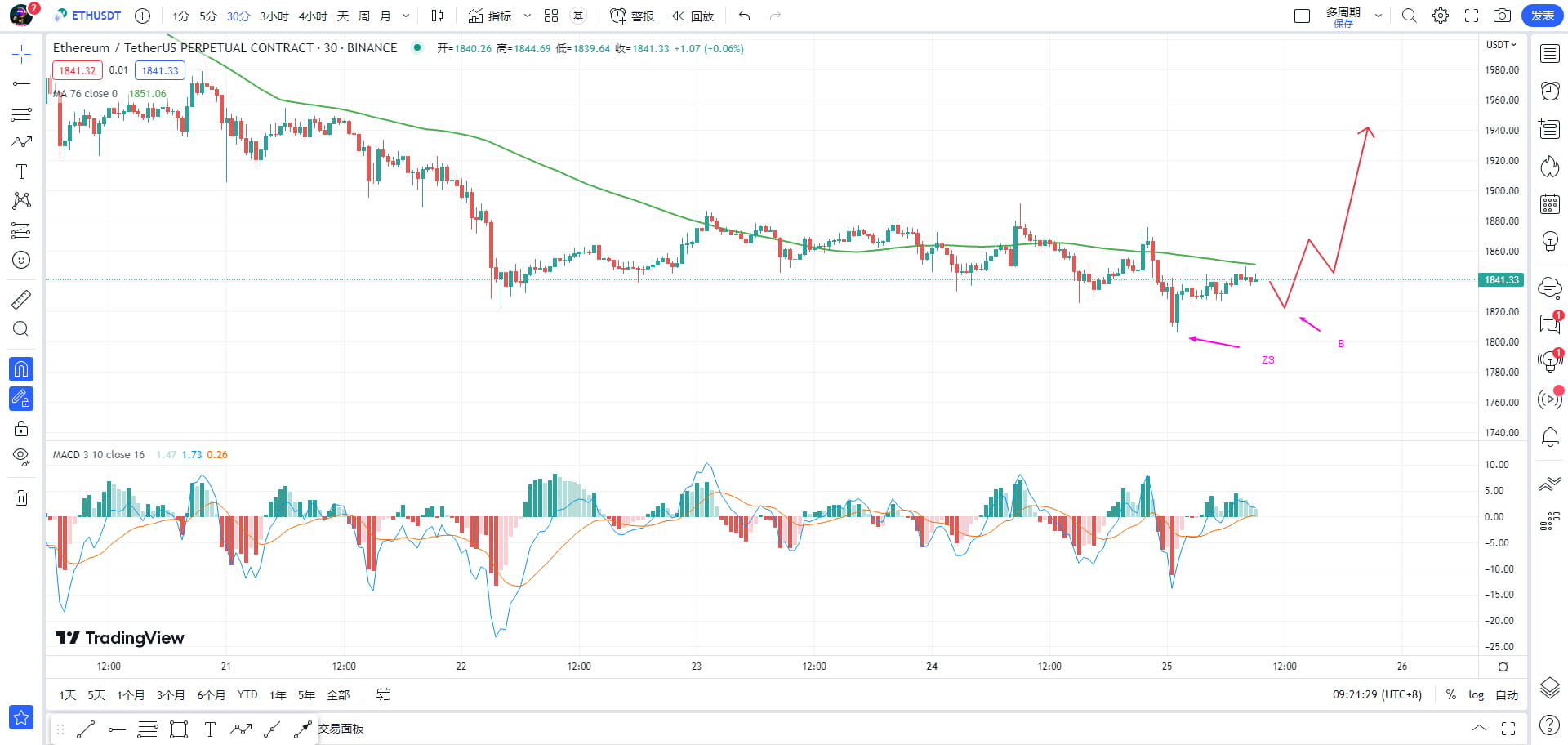The width and height of the screenshot is (1568, 745).
Task: Enter fullscreen mode
Action: click(x=1472, y=16)
